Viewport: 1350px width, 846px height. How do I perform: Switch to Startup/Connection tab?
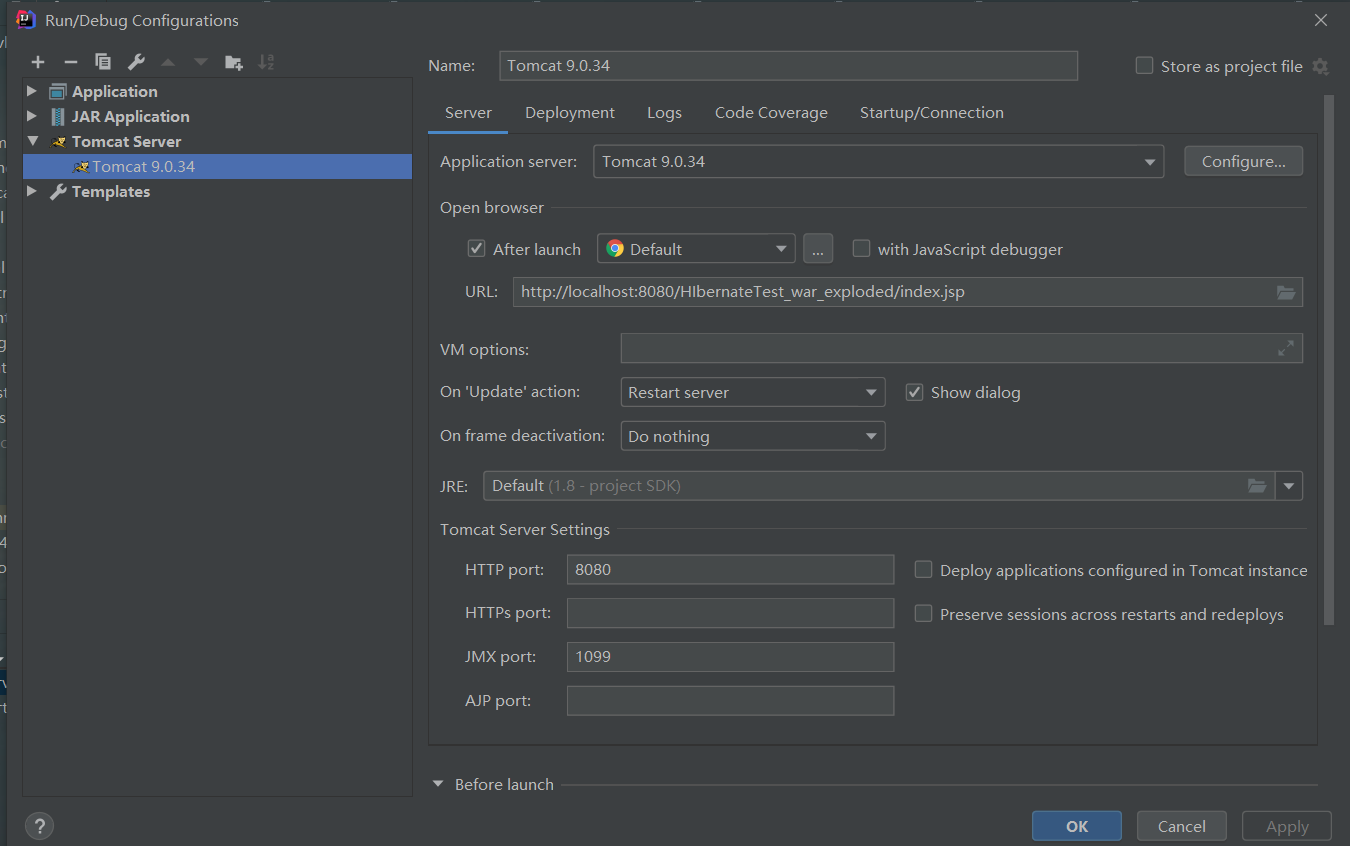click(932, 113)
